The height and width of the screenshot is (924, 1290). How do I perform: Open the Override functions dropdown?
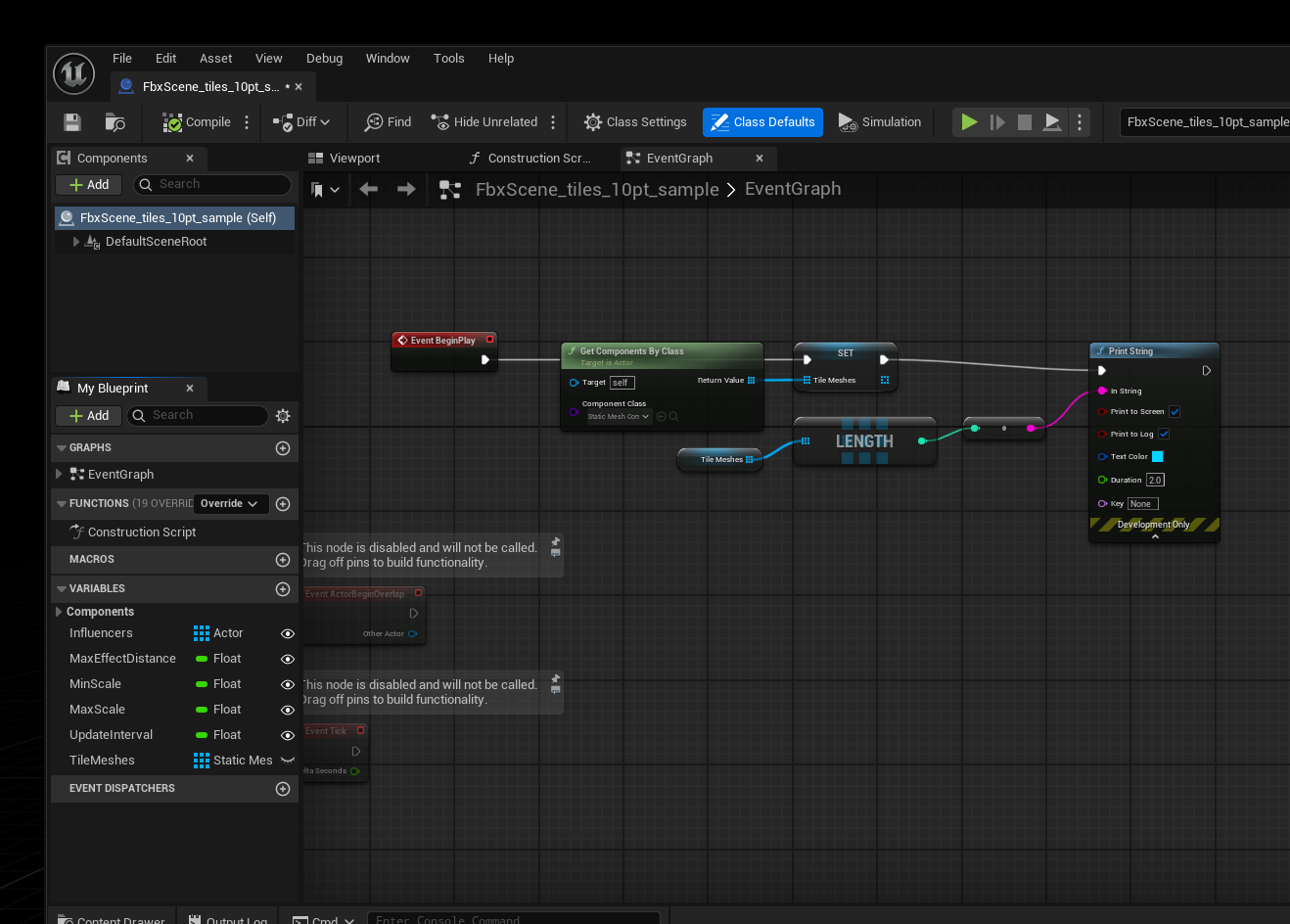229,504
